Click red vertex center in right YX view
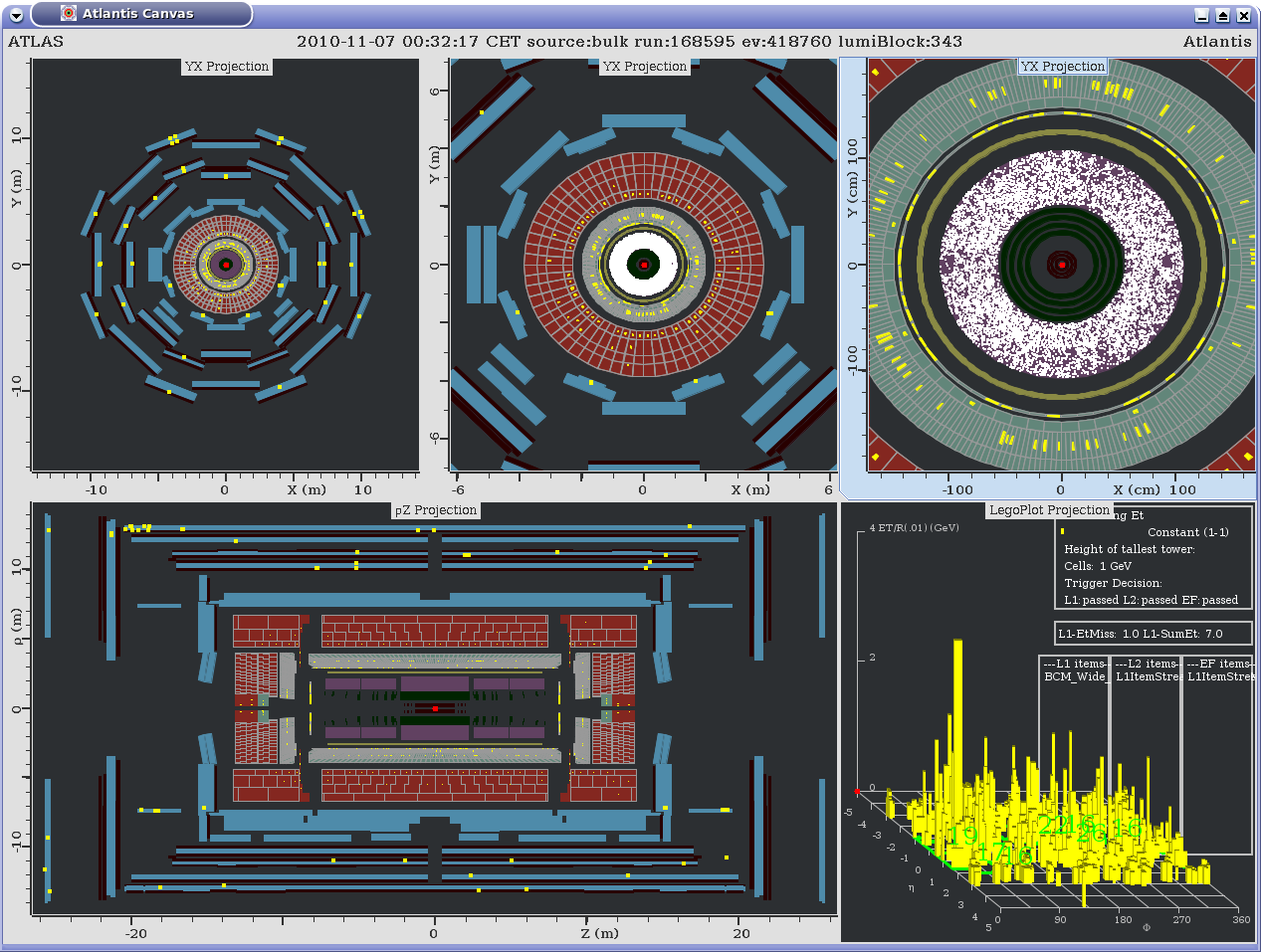 point(1062,265)
